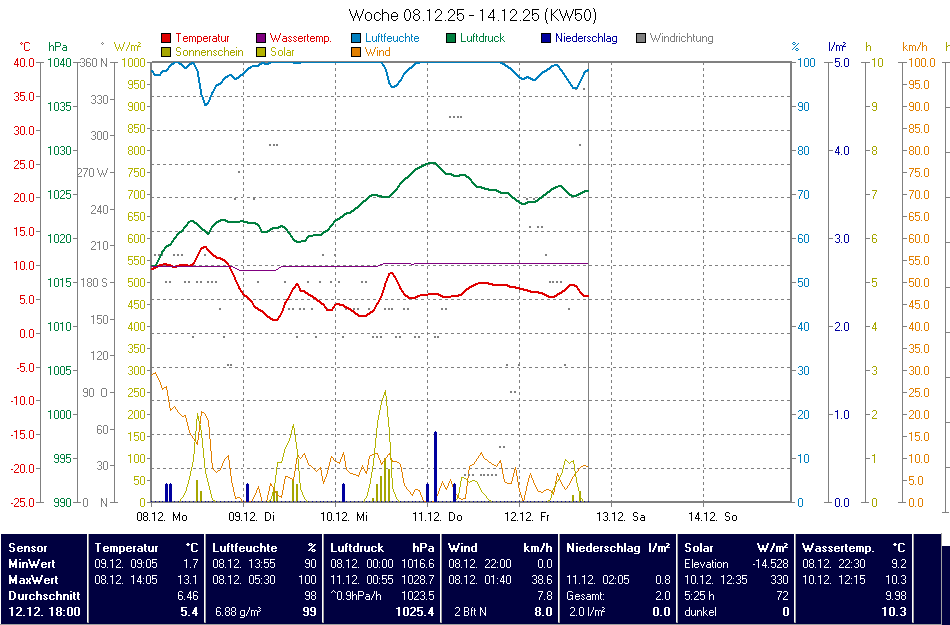Click the green Luftdruck legend square
The width and height of the screenshot is (950, 625).
point(452,39)
